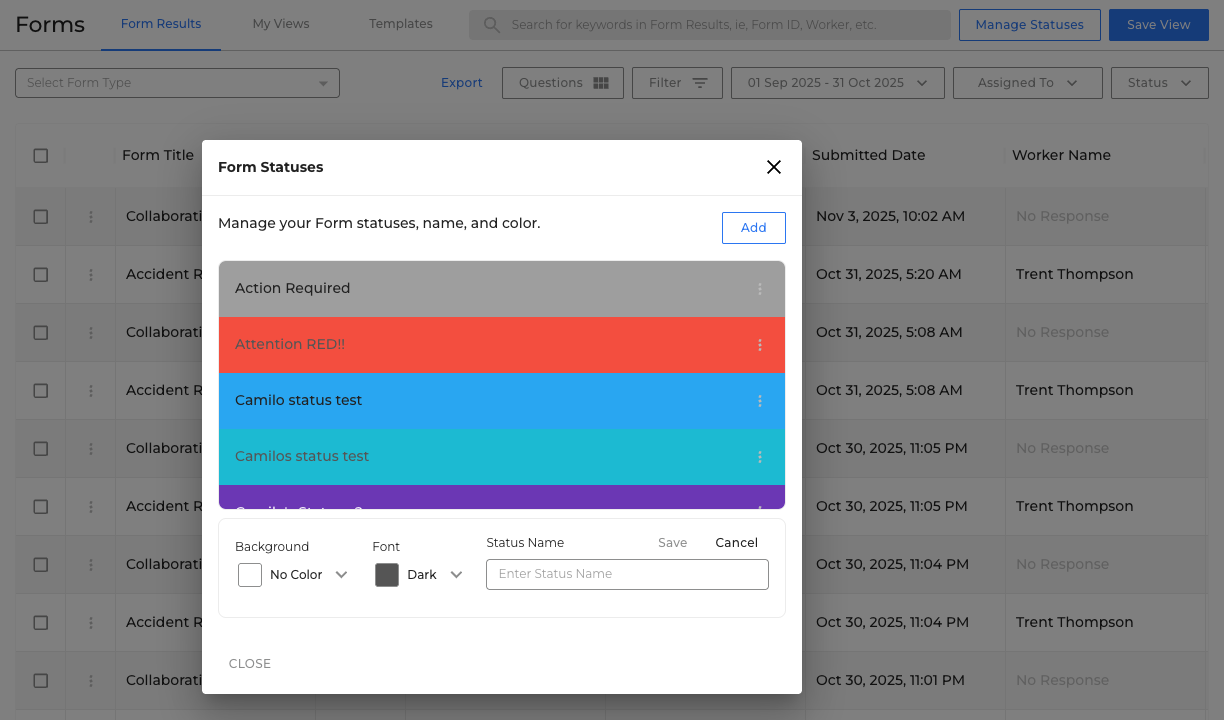Click the search magnifier icon
1224x720 pixels.
pos(491,25)
